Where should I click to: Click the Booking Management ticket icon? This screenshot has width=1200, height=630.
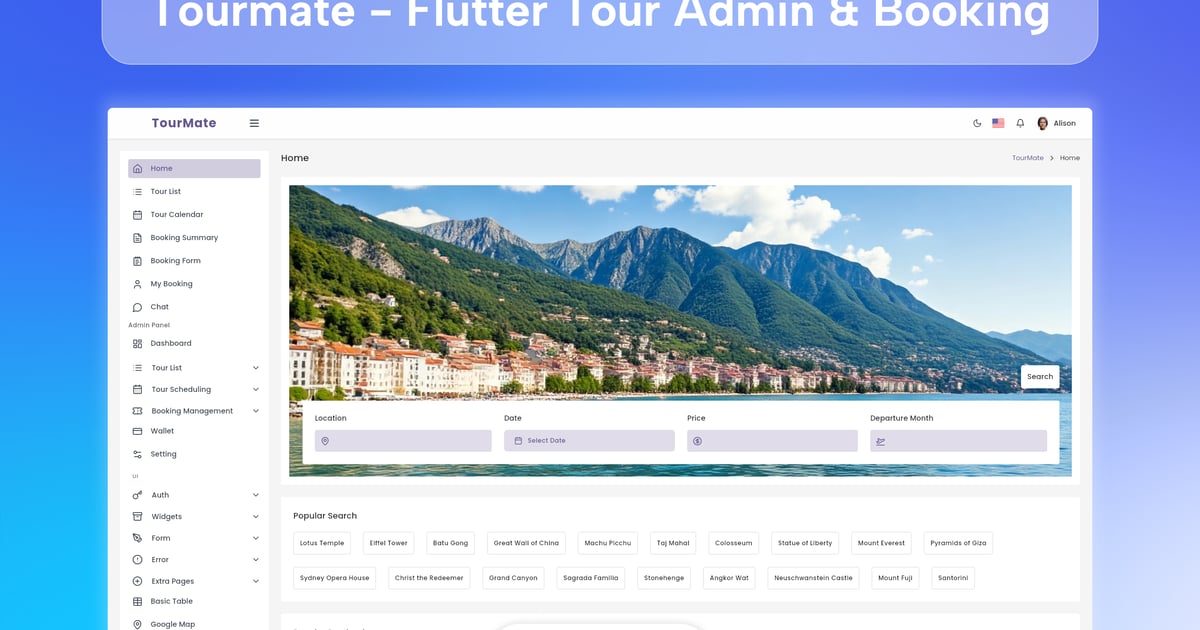[x=138, y=411]
